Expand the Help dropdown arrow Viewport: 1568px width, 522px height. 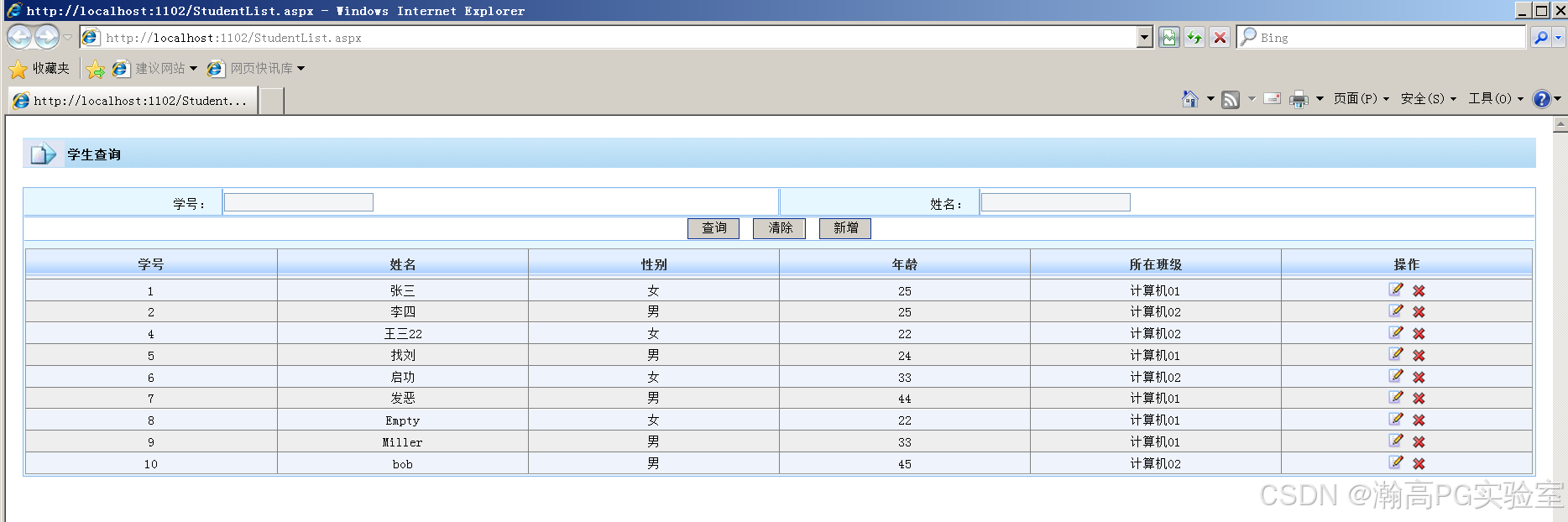coord(1558,99)
